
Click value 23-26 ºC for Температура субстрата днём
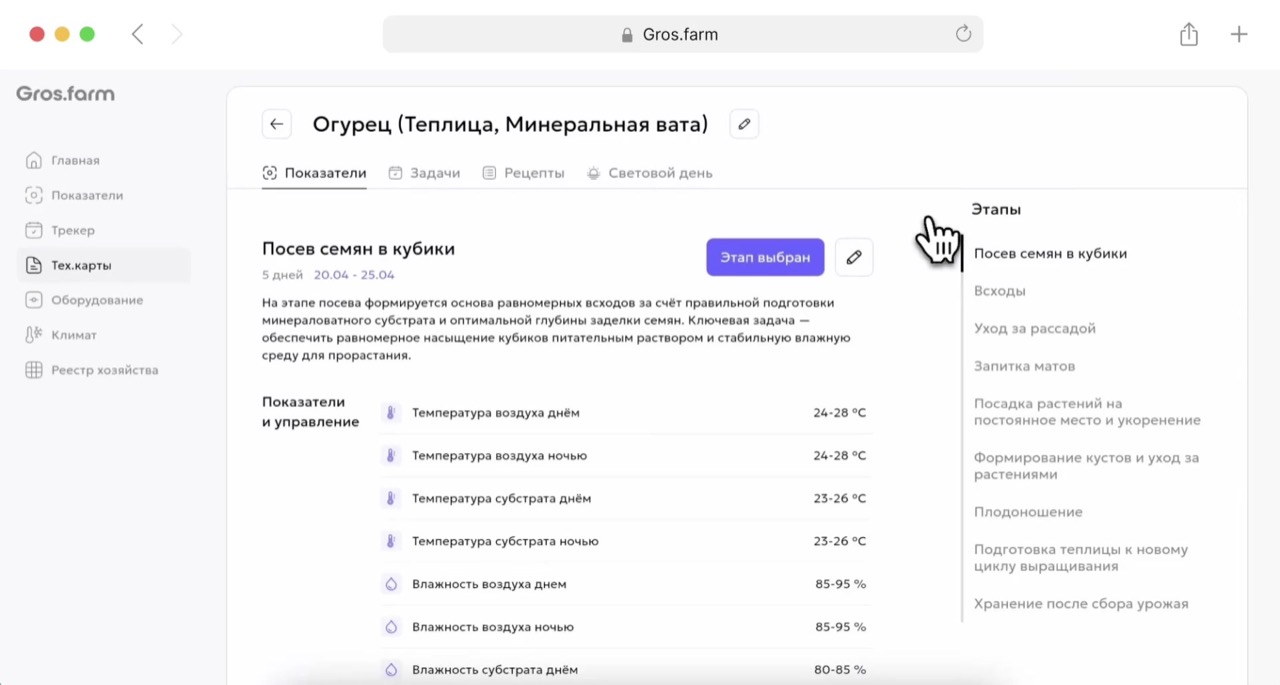pos(840,498)
